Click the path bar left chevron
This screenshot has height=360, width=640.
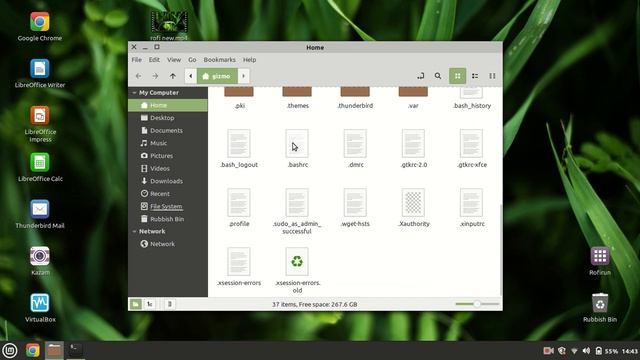(x=191, y=76)
